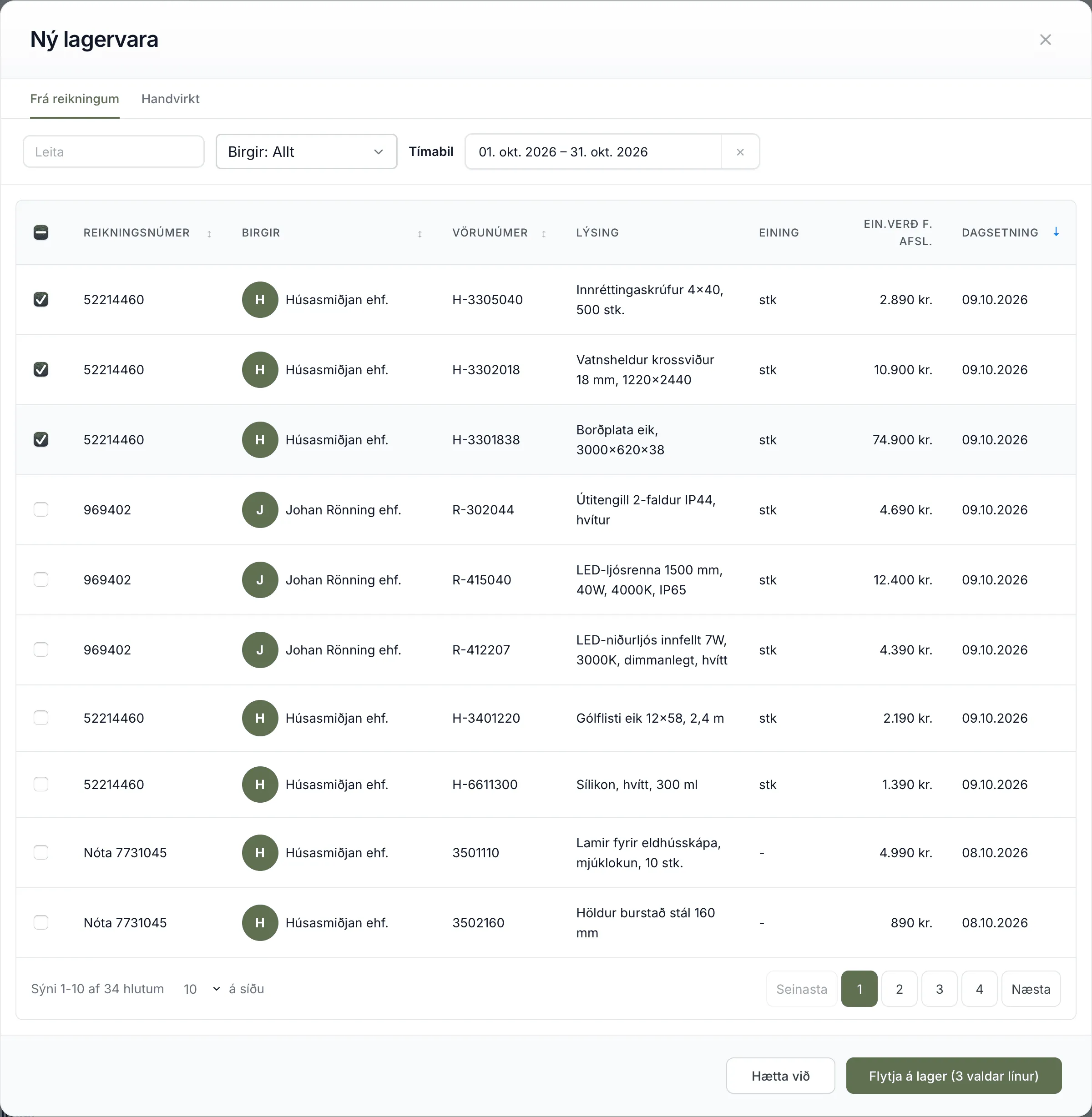Screen dimensions: 1092x1117
Task: Go to page 3
Action: tap(940, 989)
